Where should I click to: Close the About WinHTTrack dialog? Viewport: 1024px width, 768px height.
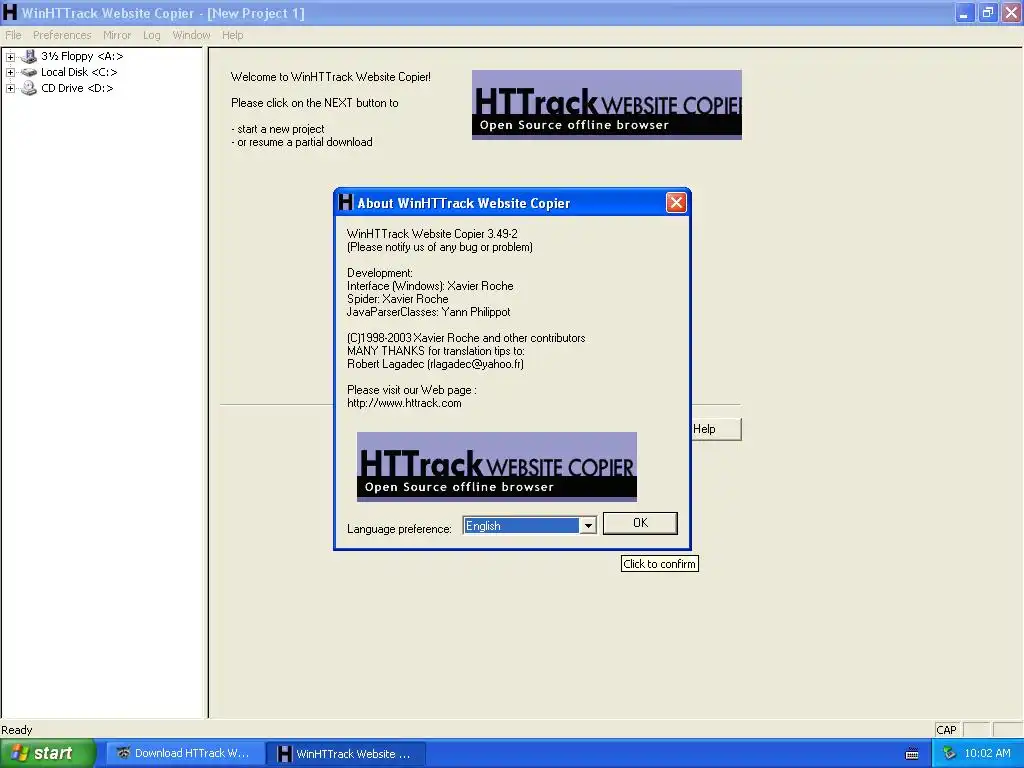tap(676, 202)
